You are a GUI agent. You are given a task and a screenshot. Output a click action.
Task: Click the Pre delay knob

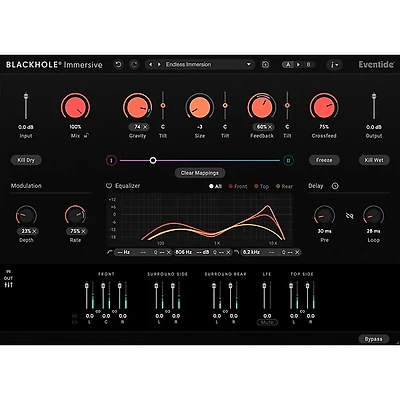[324, 215]
